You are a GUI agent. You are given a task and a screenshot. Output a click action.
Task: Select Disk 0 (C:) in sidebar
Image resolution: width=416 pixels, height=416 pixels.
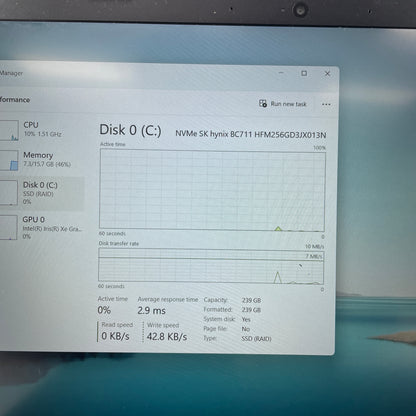coord(42,193)
